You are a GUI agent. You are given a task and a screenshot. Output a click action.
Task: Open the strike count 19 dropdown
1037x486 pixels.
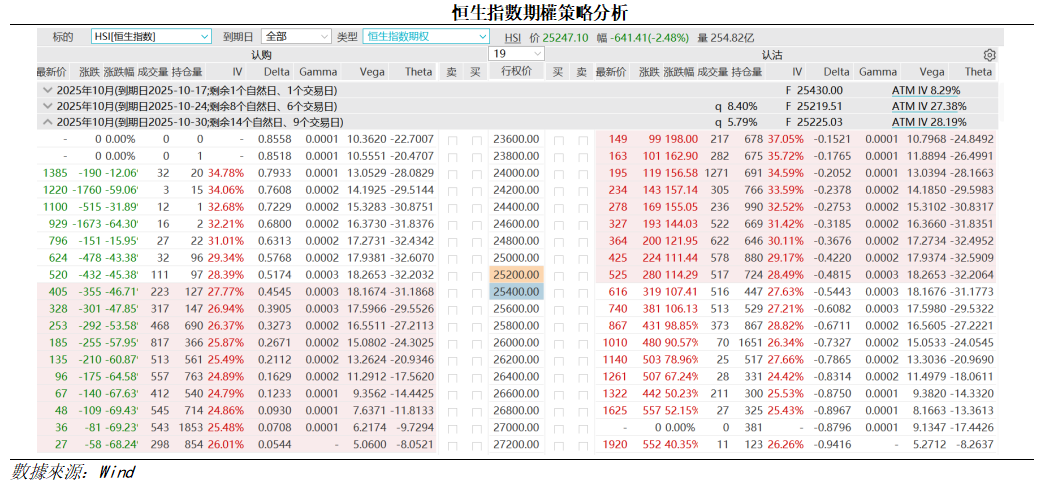517,54
